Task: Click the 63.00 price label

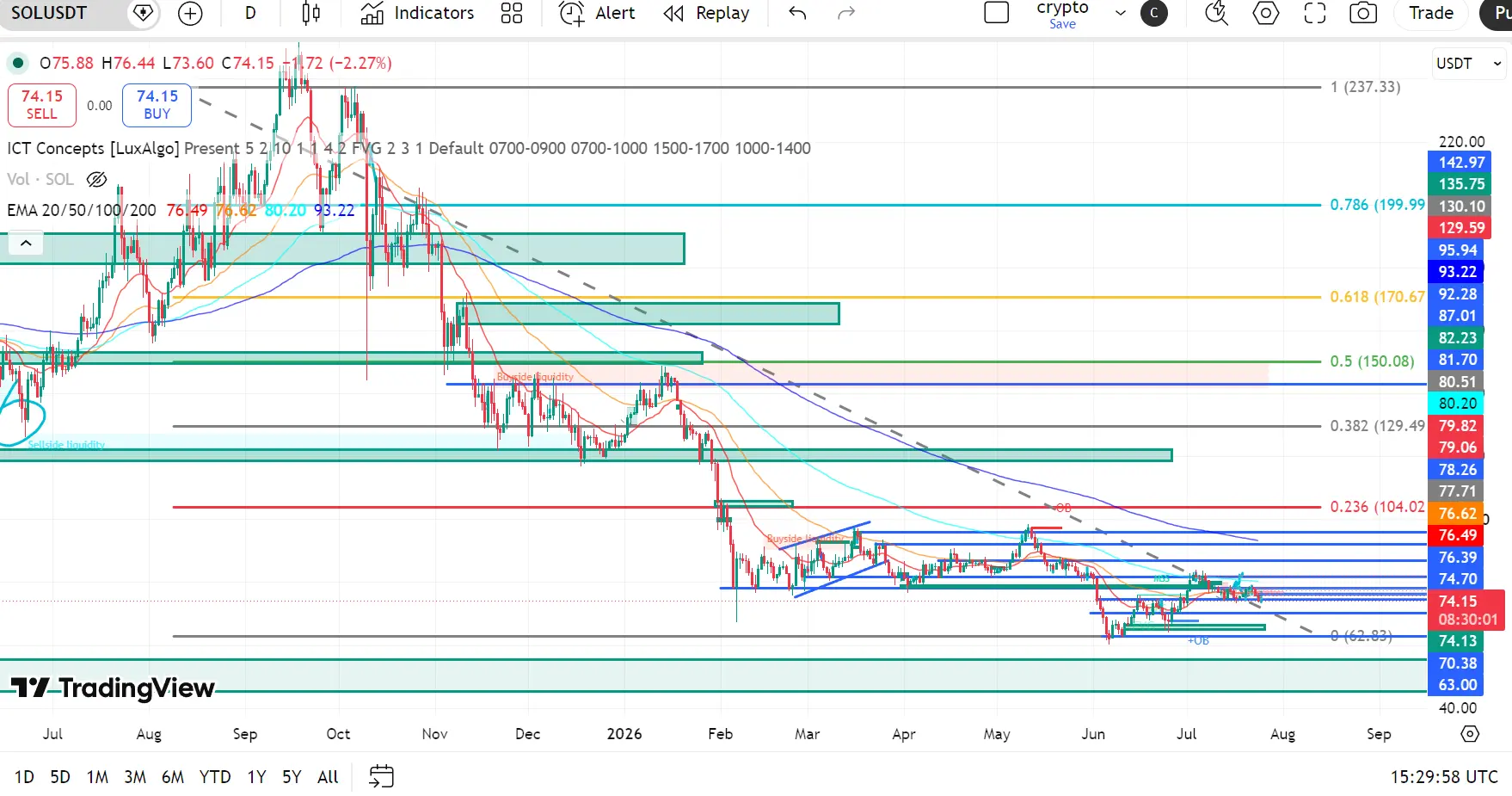Action: (x=1457, y=686)
